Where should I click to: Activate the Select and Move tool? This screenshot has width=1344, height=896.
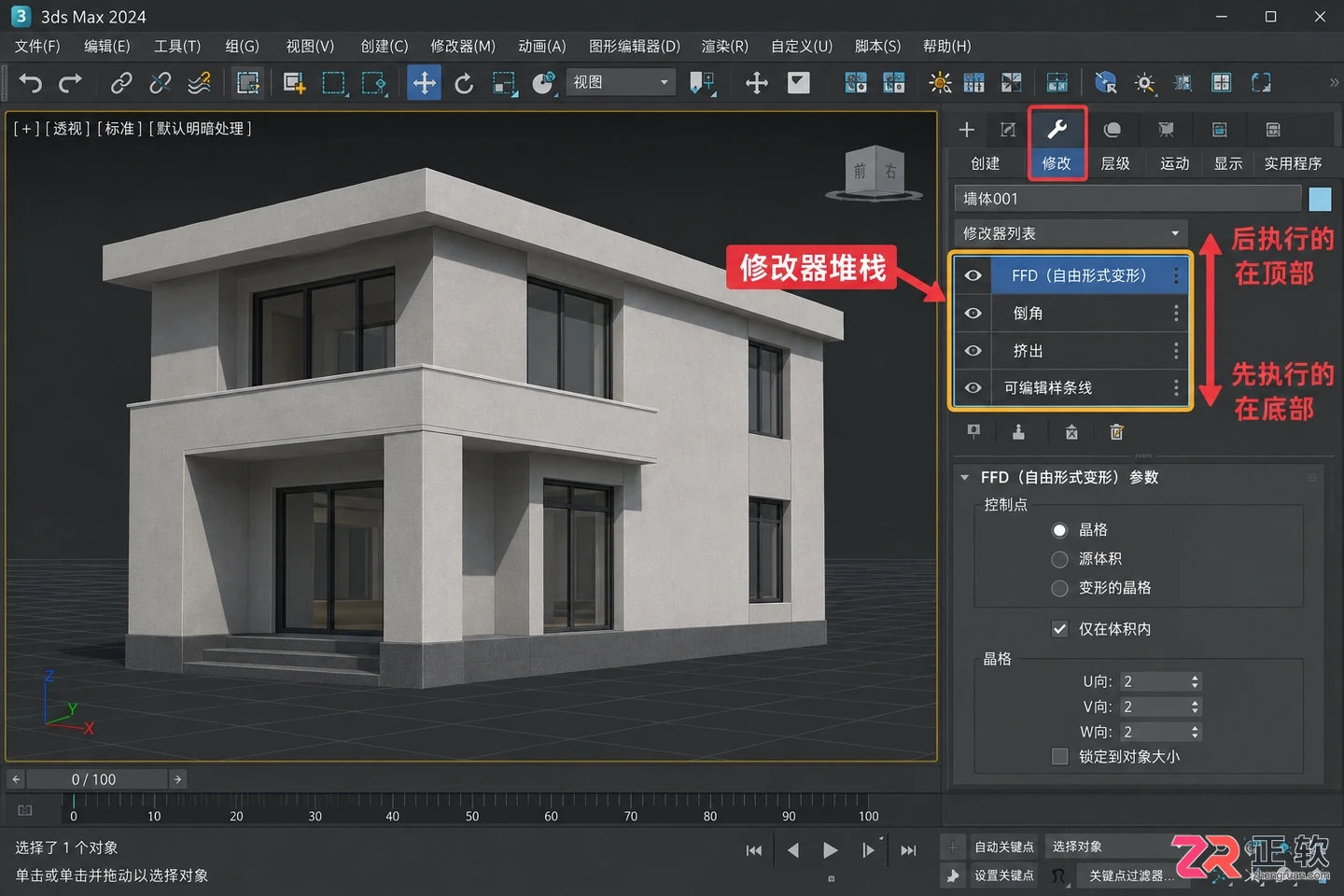click(x=425, y=83)
